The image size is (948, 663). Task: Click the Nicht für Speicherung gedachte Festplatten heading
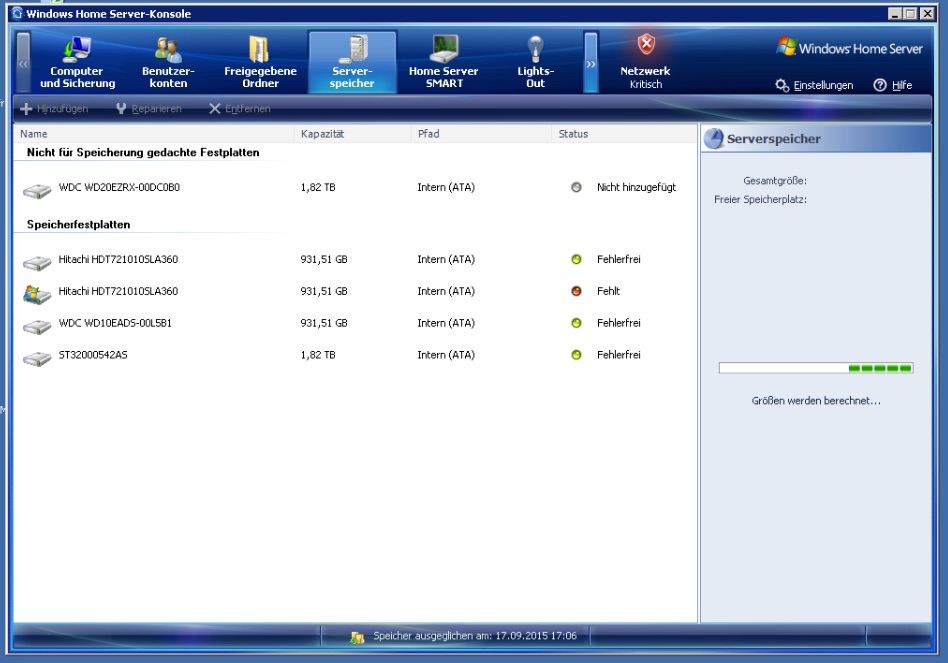pyautogui.click(x=143, y=152)
